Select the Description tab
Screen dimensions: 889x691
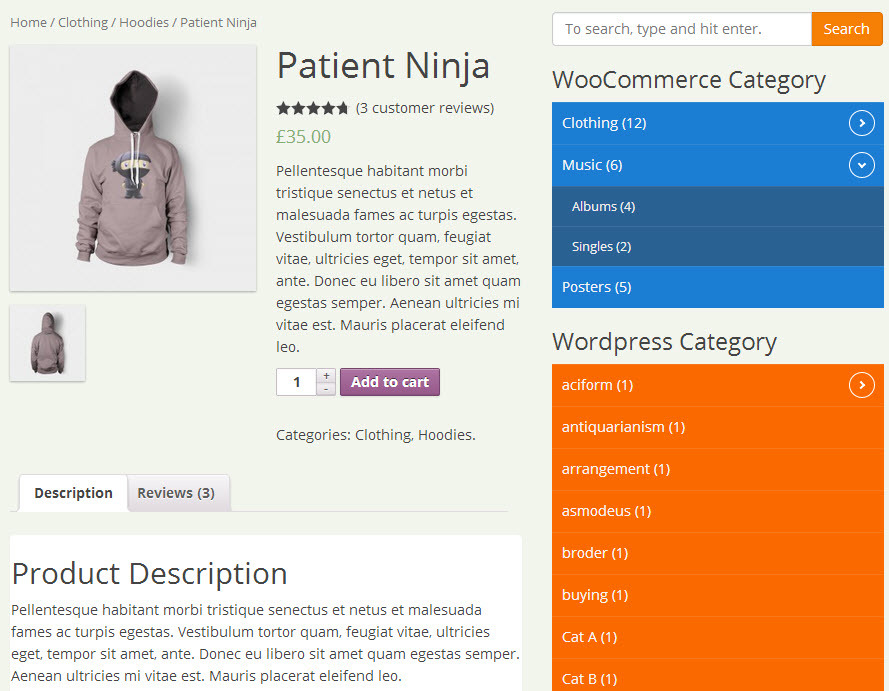(73, 493)
